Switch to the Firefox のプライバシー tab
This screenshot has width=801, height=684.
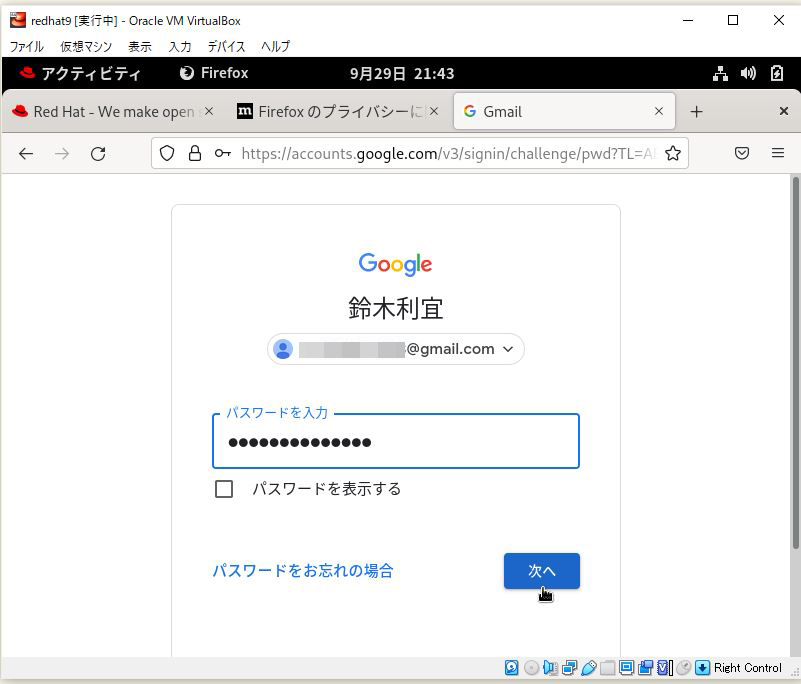click(x=337, y=112)
